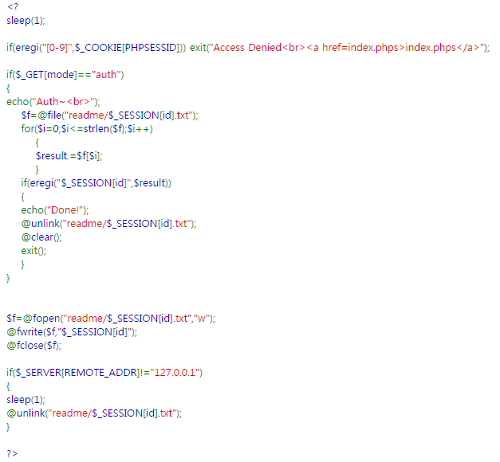Click the opening "<?" PHP tag
Image resolution: width=500 pixels, height=462 pixels.
(x=12, y=7)
